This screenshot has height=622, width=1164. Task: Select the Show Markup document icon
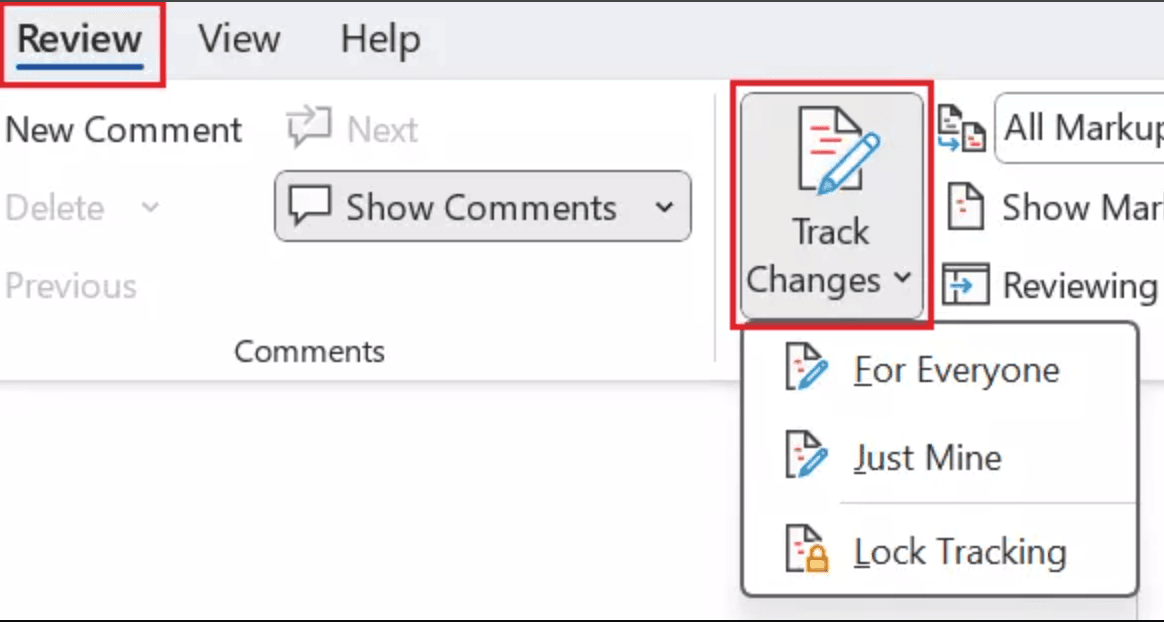pyautogui.click(x=966, y=207)
